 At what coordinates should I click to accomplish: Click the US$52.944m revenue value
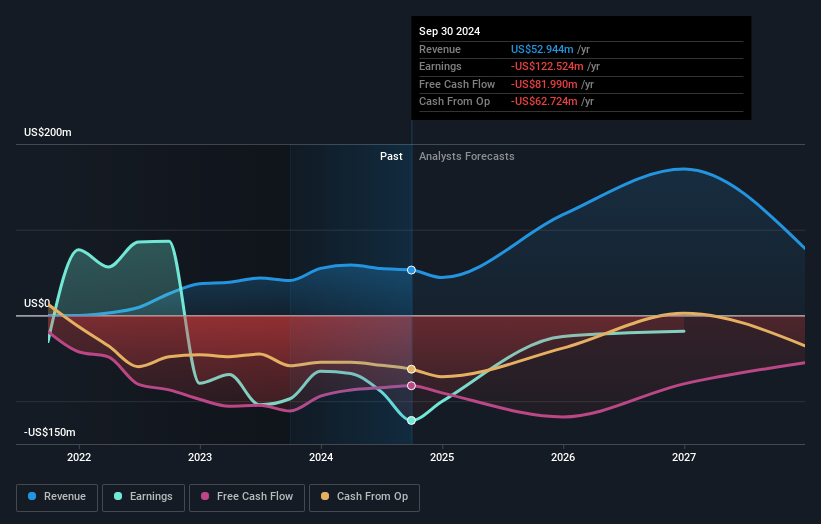tap(542, 49)
